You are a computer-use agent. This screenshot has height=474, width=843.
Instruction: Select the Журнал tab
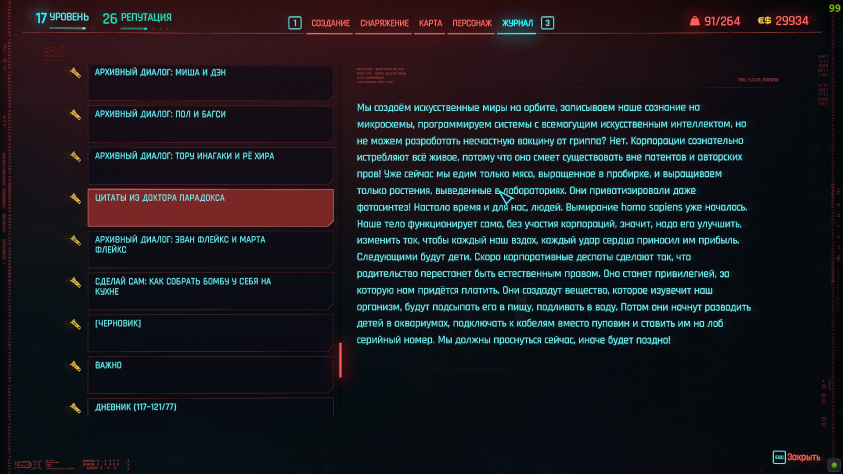pos(517,22)
